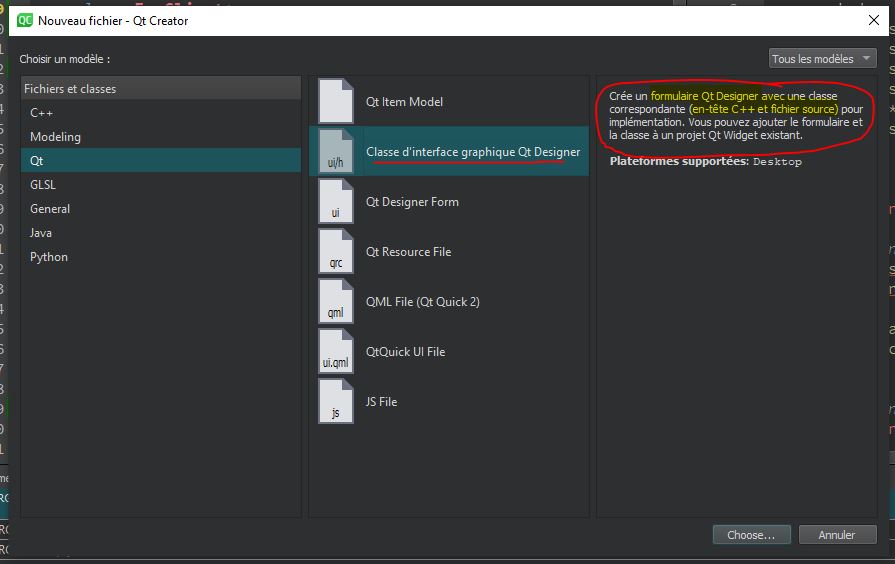This screenshot has width=895, height=564.
Task: Click the qrc Resource File icon
Action: click(336, 251)
